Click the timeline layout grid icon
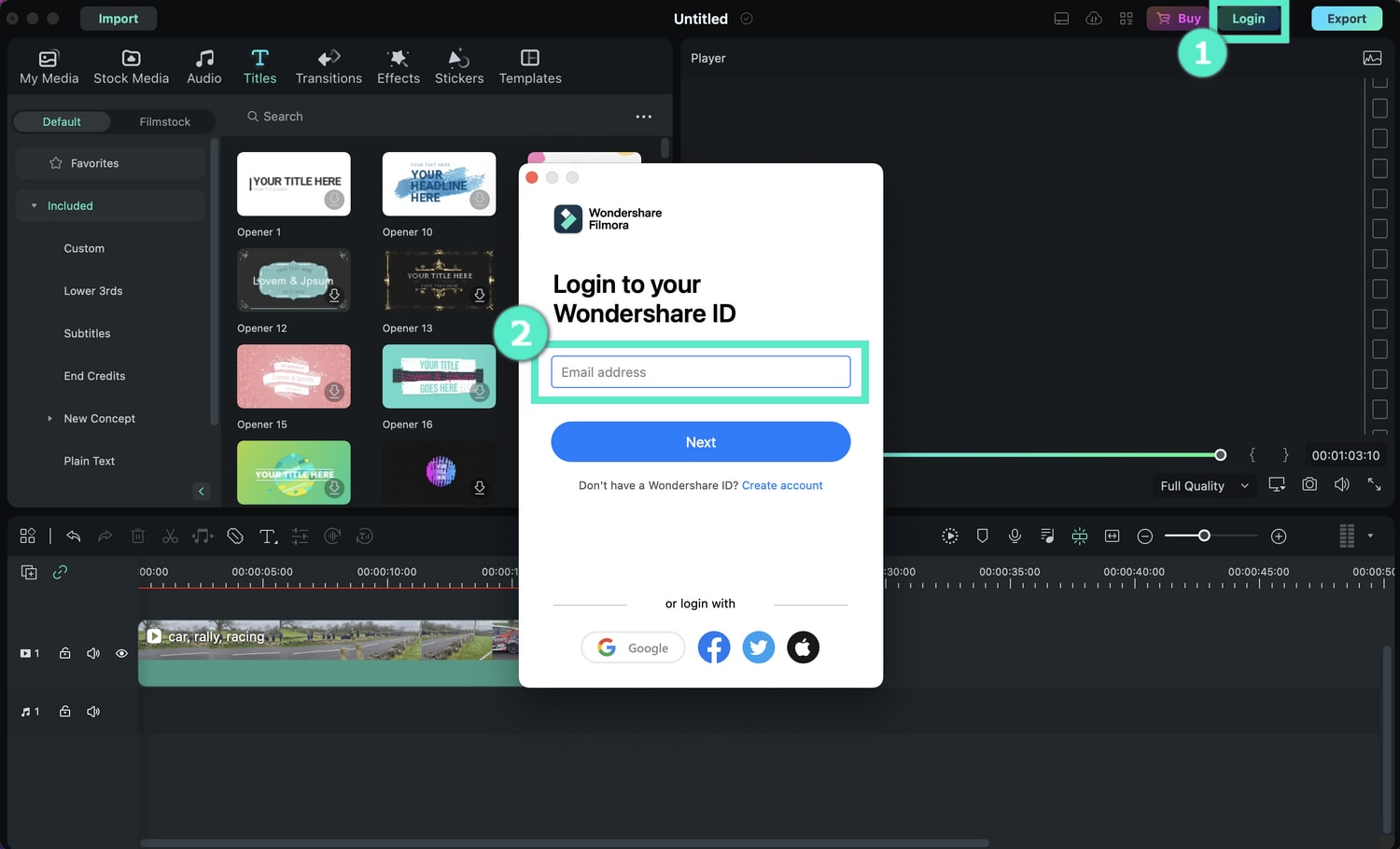The width and height of the screenshot is (1400, 849). pyautogui.click(x=28, y=536)
